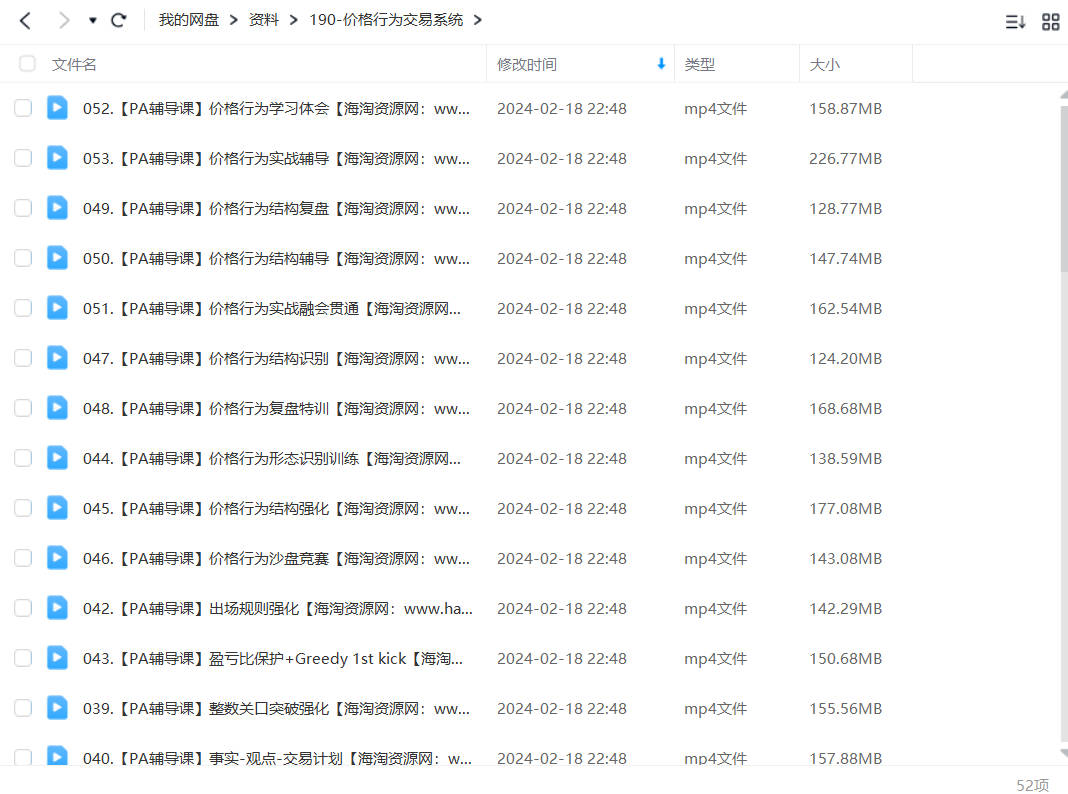This screenshot has width=1068, height=794.
Task: Select the checkbox for file 045
Action: 23,508
